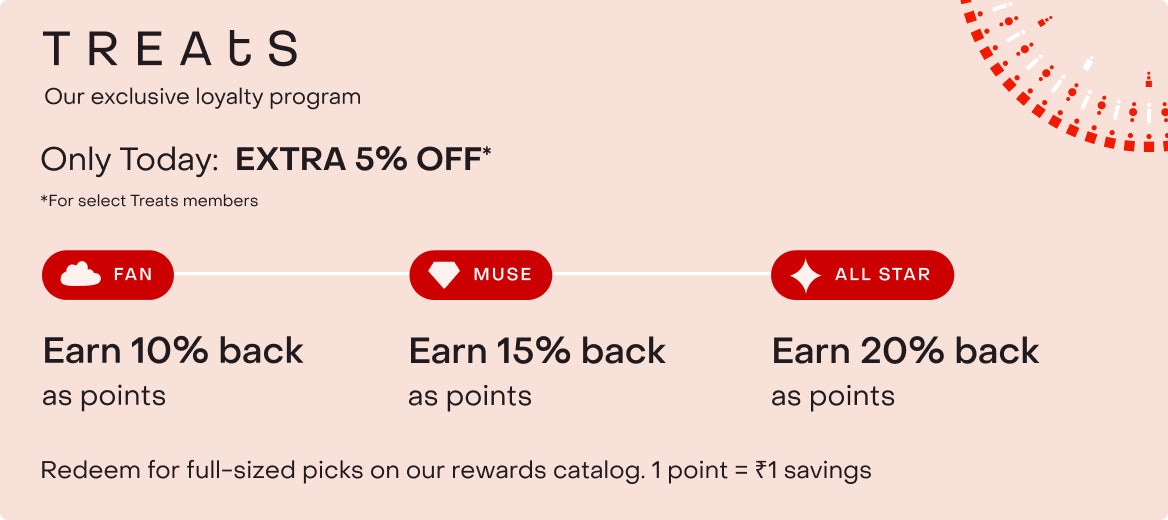Select the MUSE tier label

pos(502,274)
